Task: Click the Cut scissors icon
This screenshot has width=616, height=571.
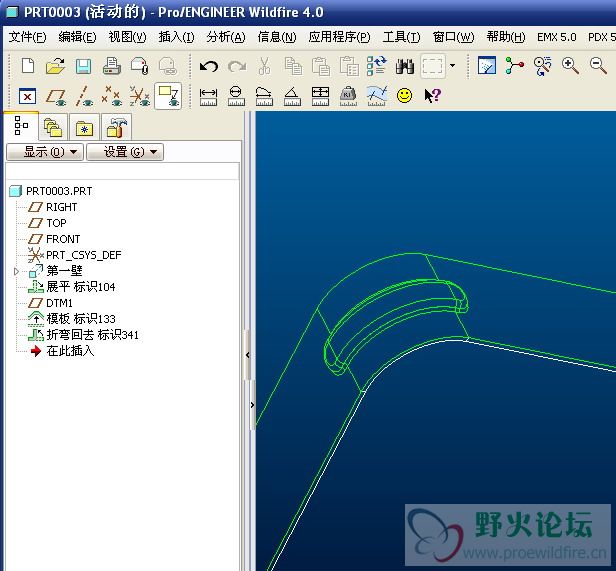Action: [264, 66]
